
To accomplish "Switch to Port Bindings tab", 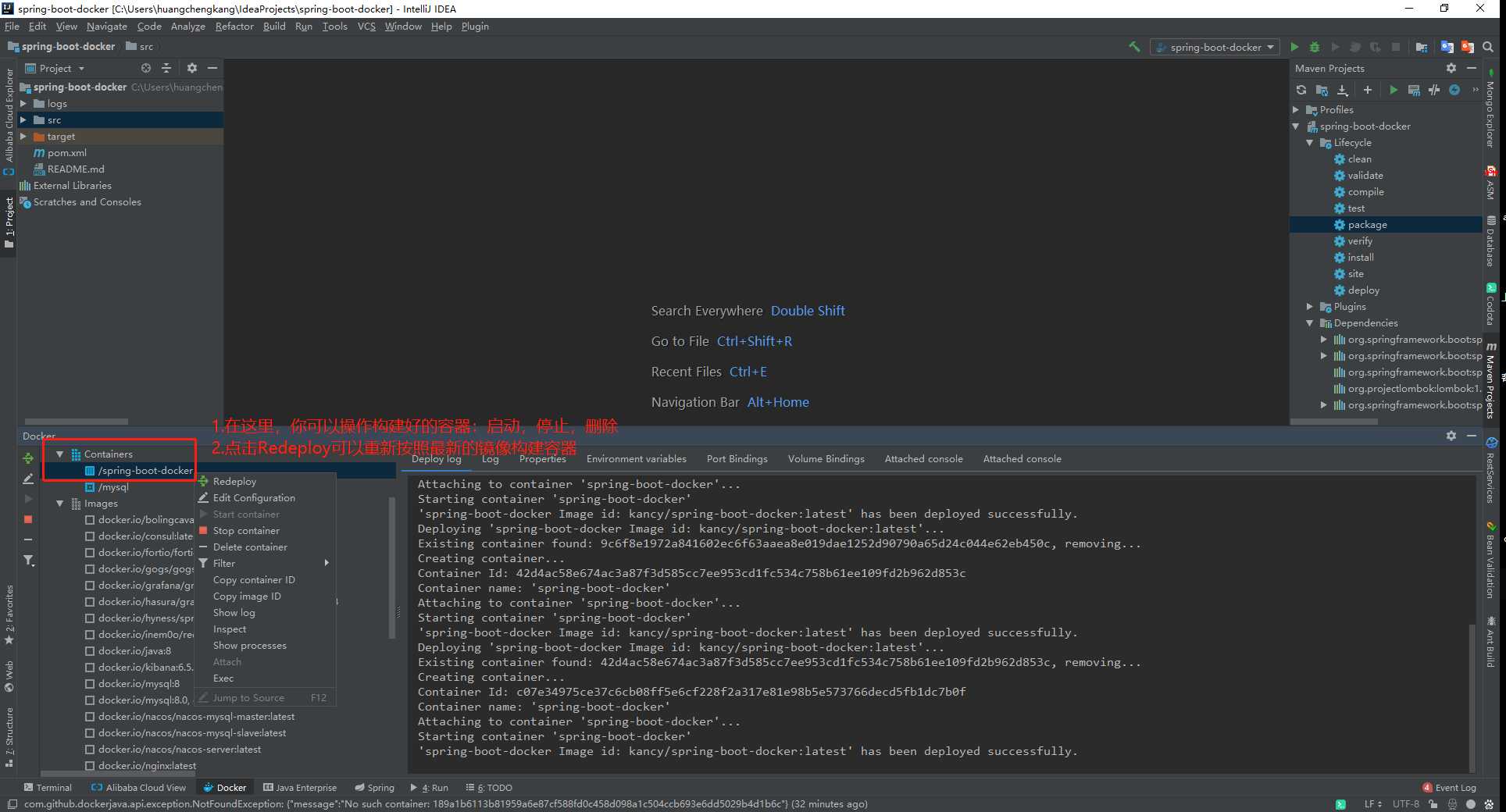I will click(737, 459).
